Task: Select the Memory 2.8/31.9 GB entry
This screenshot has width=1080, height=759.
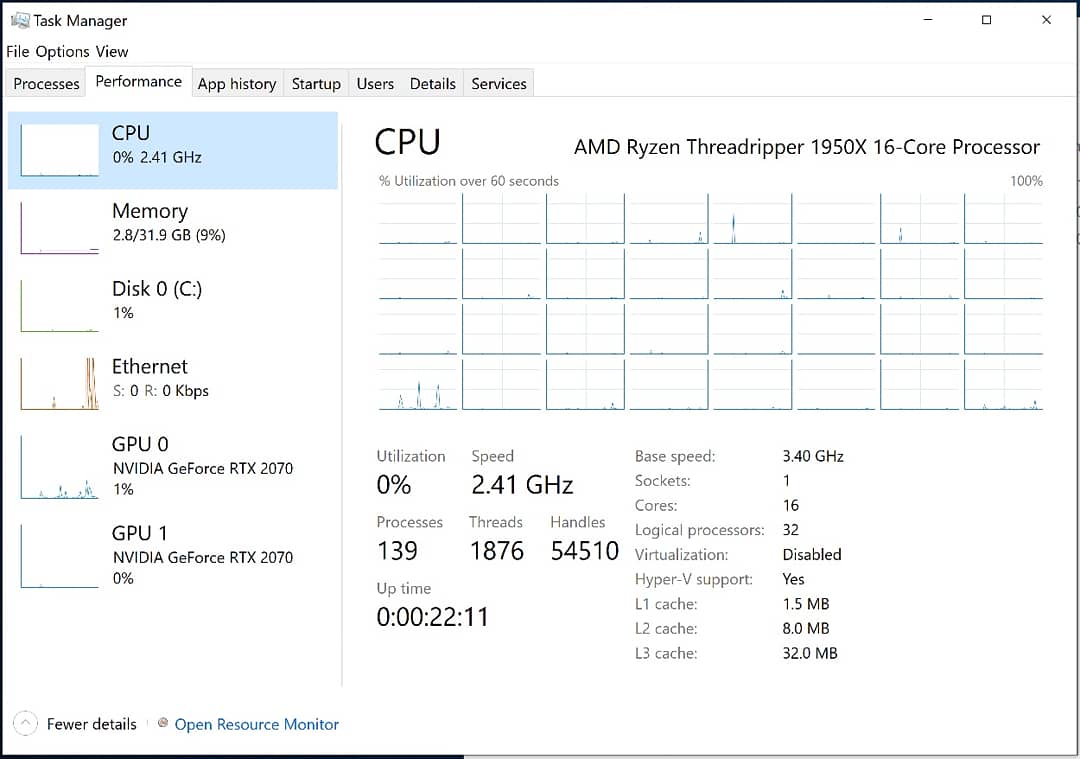Action: tap(172, 228)
